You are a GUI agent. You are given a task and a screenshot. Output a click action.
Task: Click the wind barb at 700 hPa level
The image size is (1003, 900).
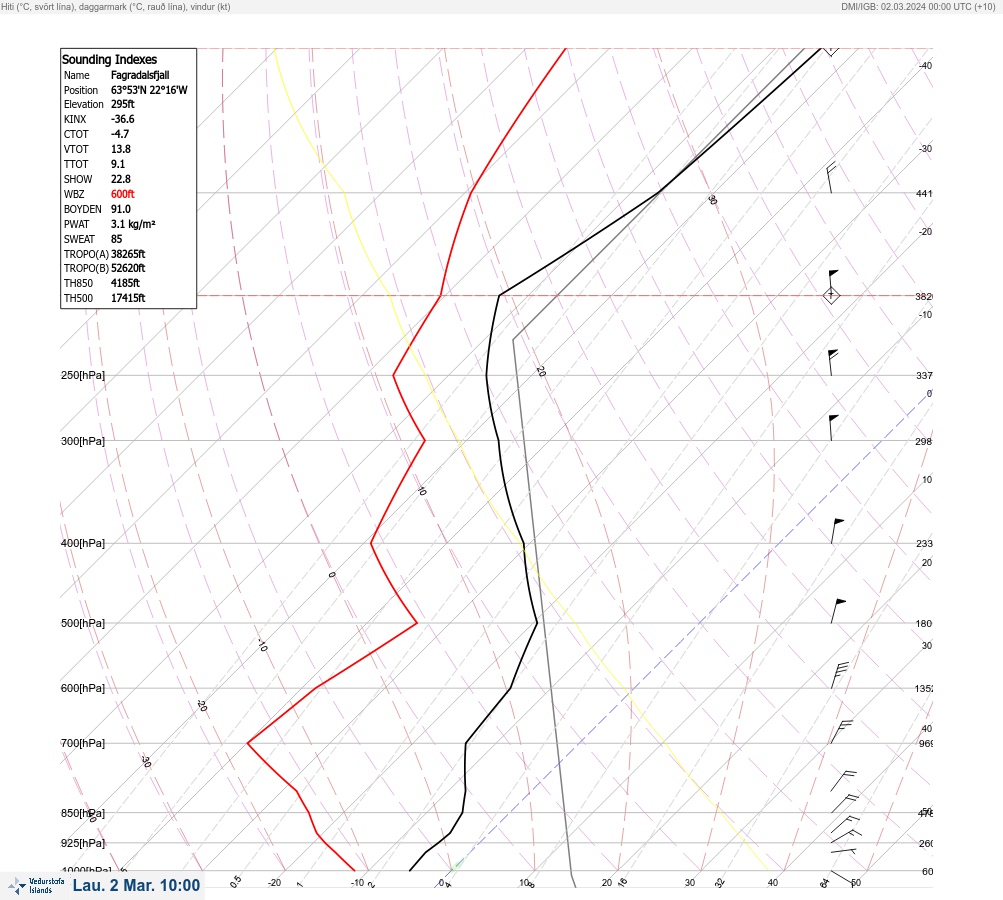click(x=842, y=732)
